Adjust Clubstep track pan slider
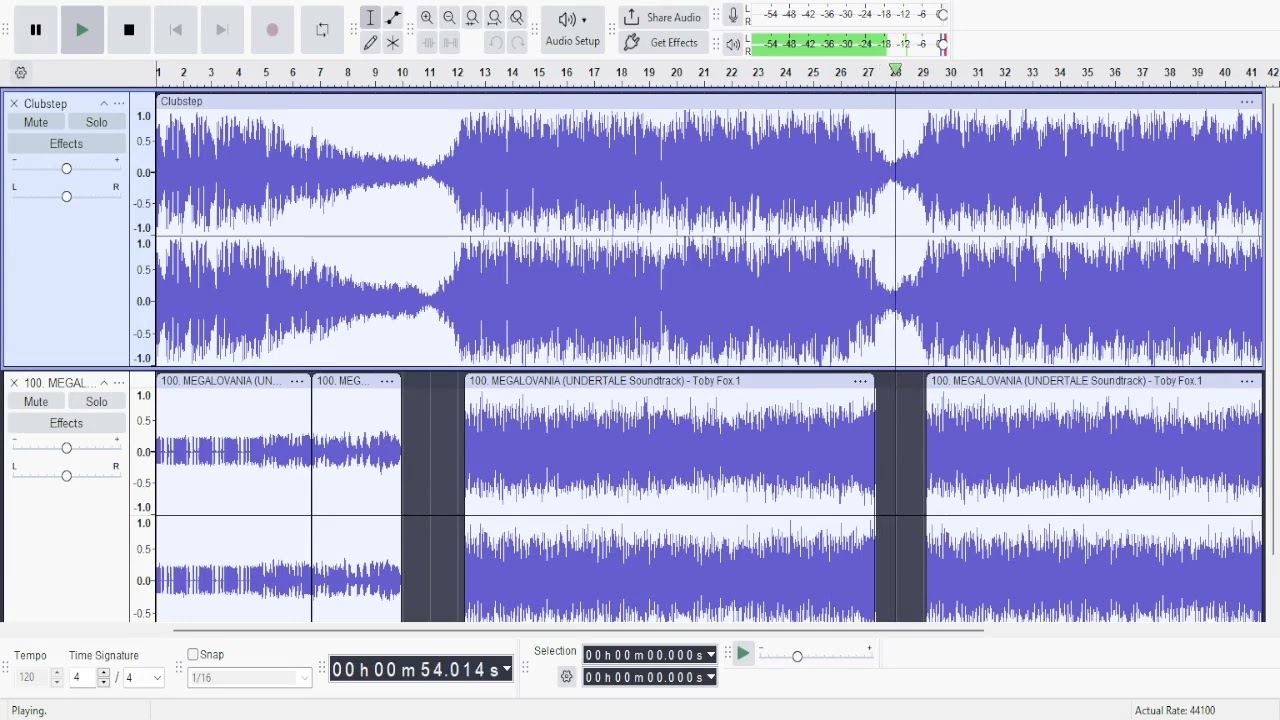Viewport: 1280px width, 720px height. coord(66,196)
